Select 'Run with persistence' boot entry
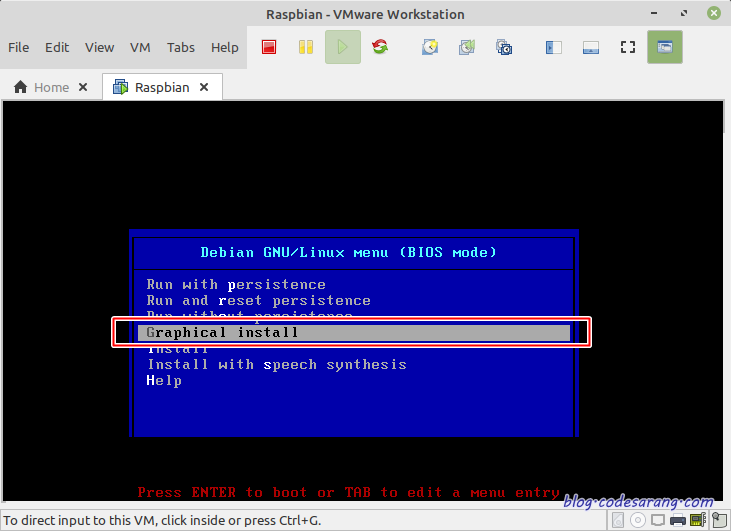731x531 pixels. [x=236, y=284]
